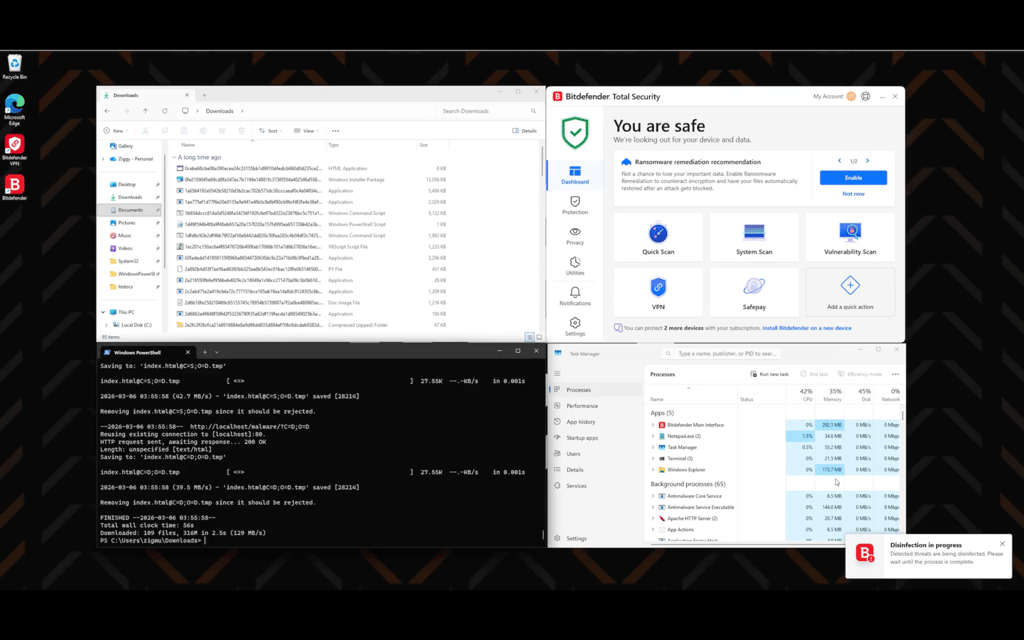Open Utilities in Bitdefender sidebar
This screenshot has height=640, width=1024.
coord(575,266)
